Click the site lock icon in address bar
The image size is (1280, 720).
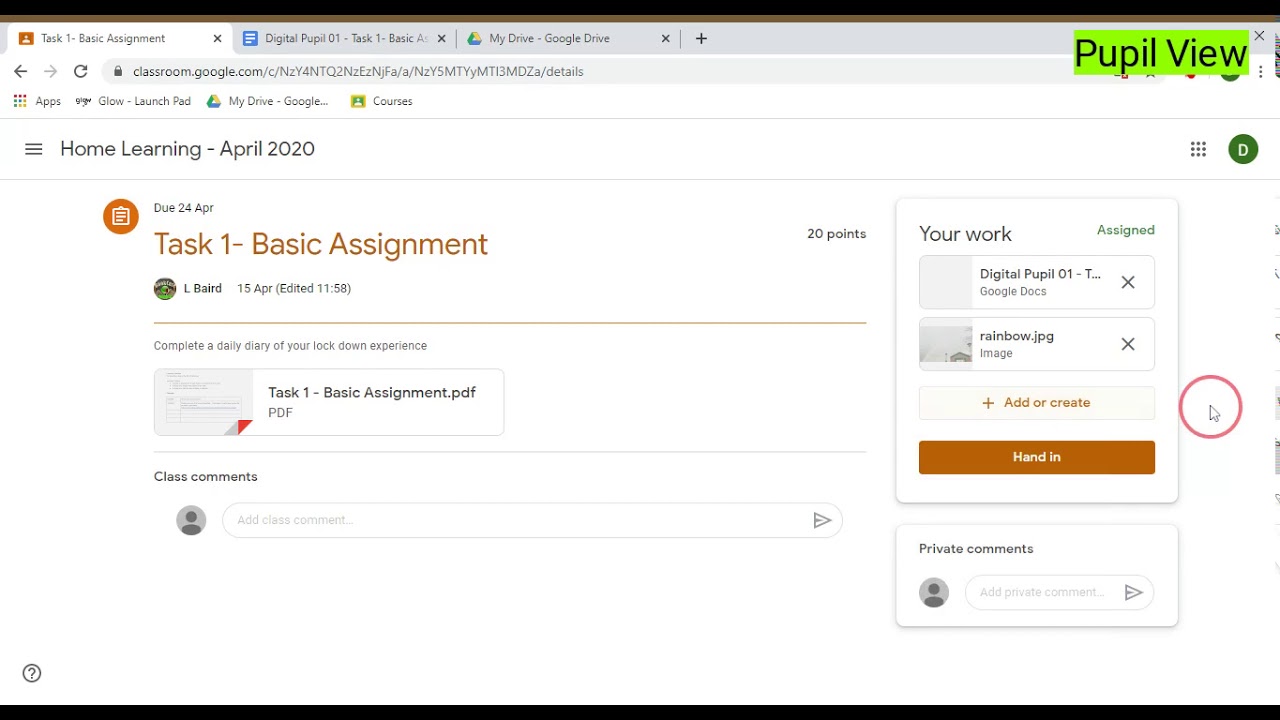tap(118, 71)
